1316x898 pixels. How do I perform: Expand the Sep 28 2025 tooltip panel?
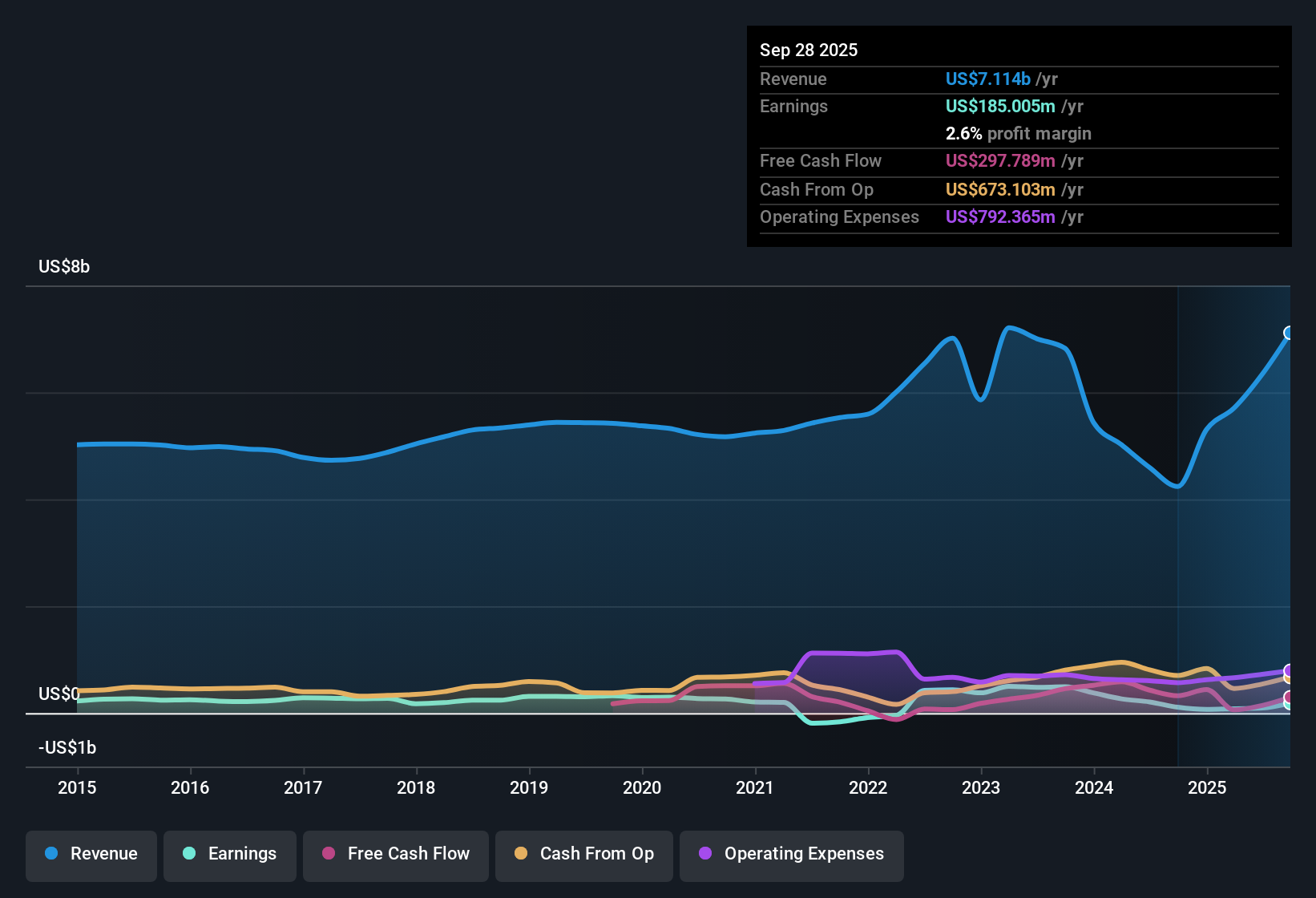pos(809,50)
